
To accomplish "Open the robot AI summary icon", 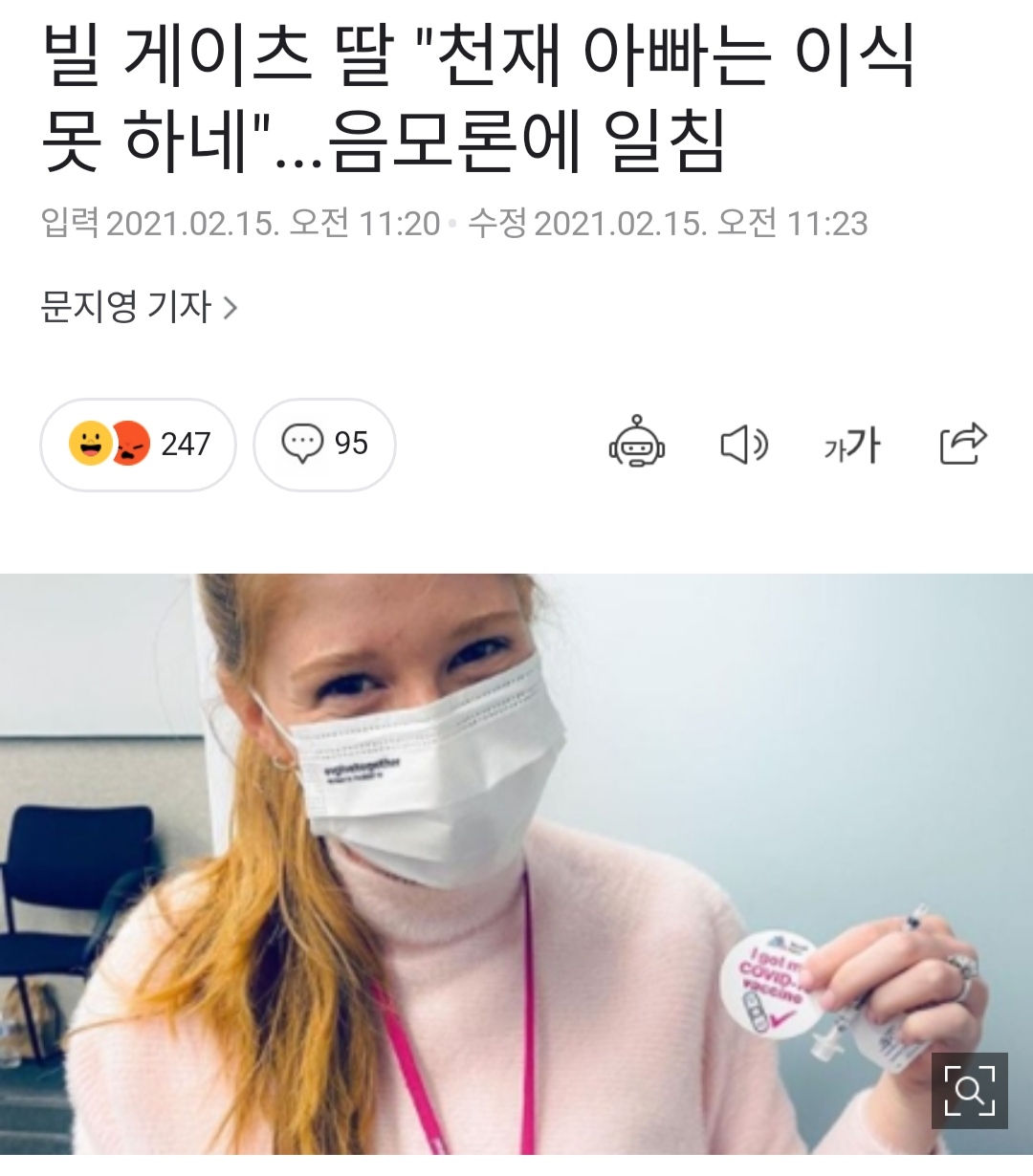I will [x=637, y=445].
